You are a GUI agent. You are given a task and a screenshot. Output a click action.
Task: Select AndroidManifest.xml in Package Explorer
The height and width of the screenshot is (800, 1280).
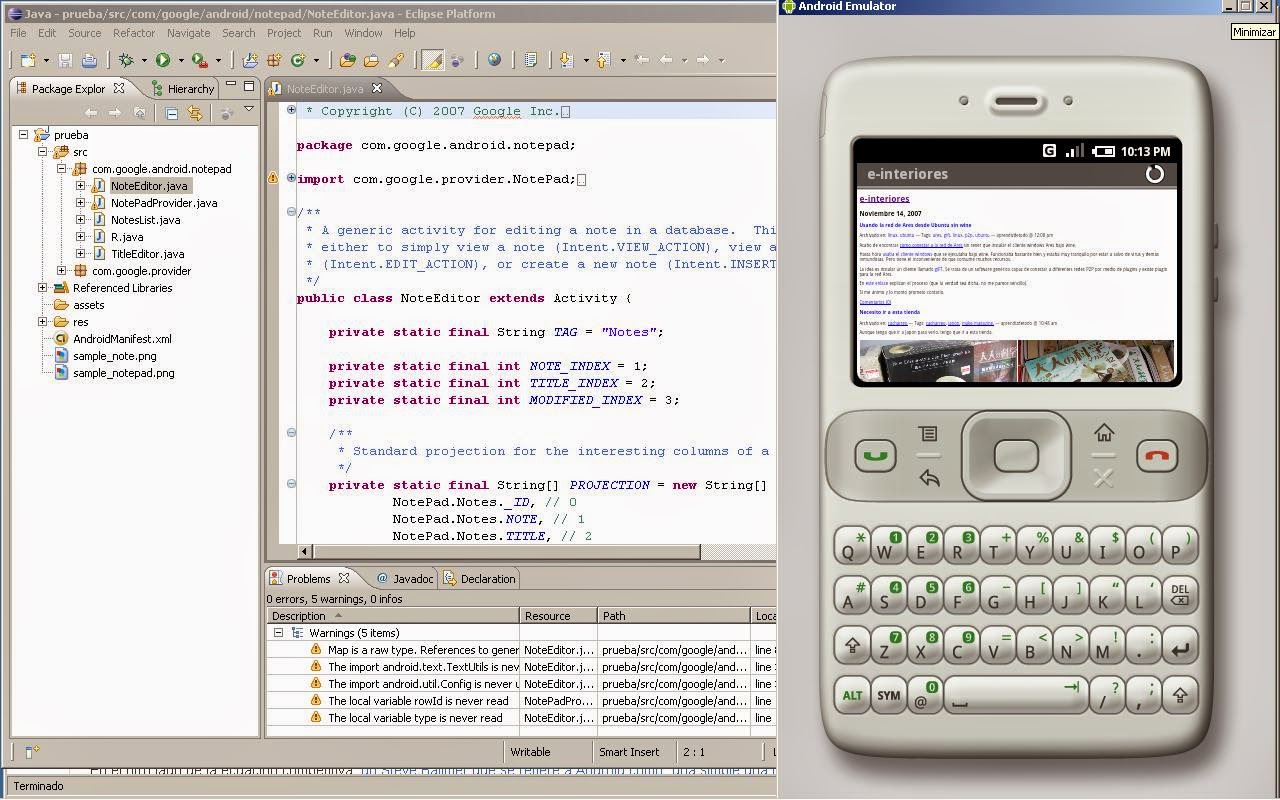pos(122,339)
